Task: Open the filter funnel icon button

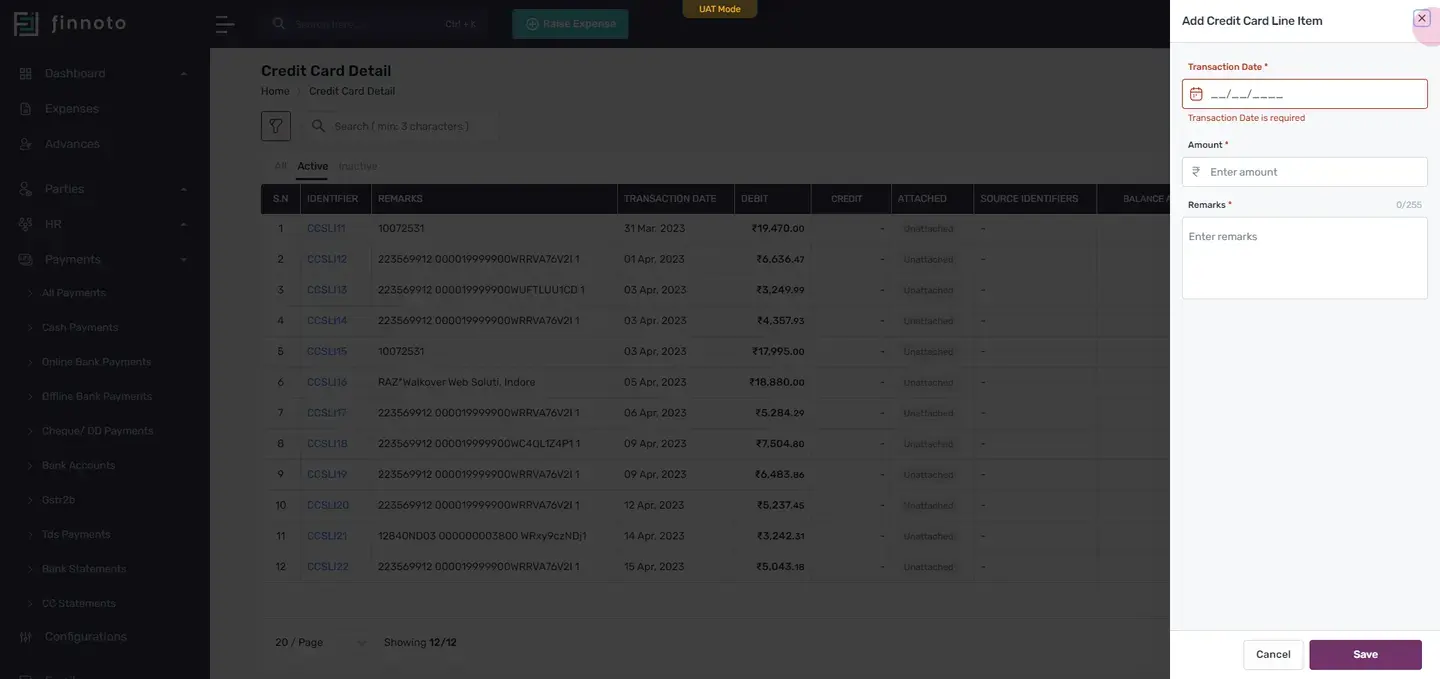Action: tap(276, 126)
